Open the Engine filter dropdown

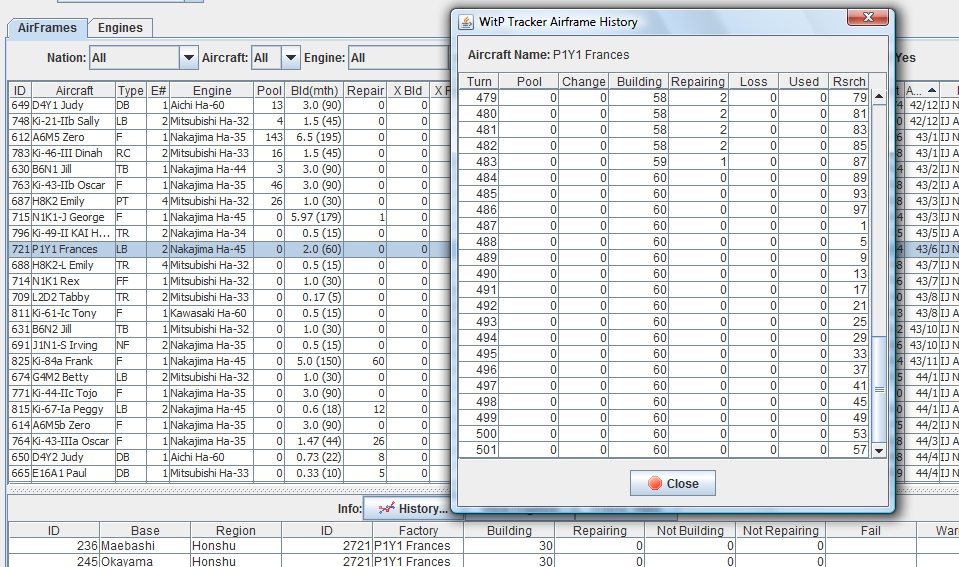pyautogui.click(x=399, y=58)
